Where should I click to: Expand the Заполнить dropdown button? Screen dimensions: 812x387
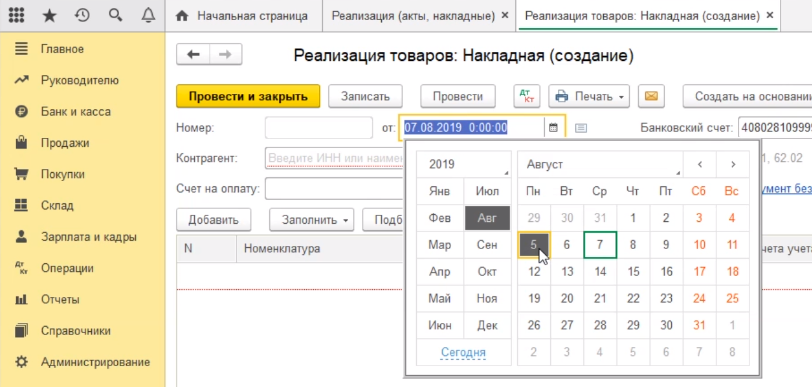click(311, 220)
